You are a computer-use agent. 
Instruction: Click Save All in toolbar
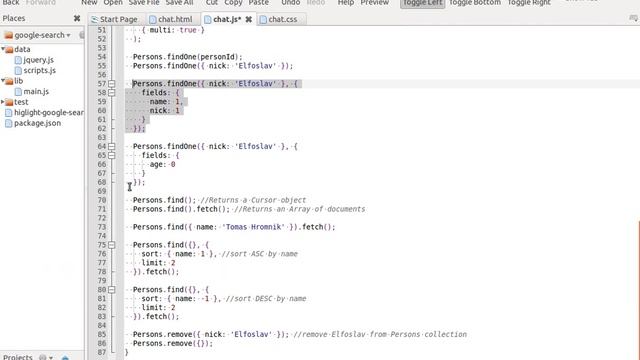click(x=179, y=2)
